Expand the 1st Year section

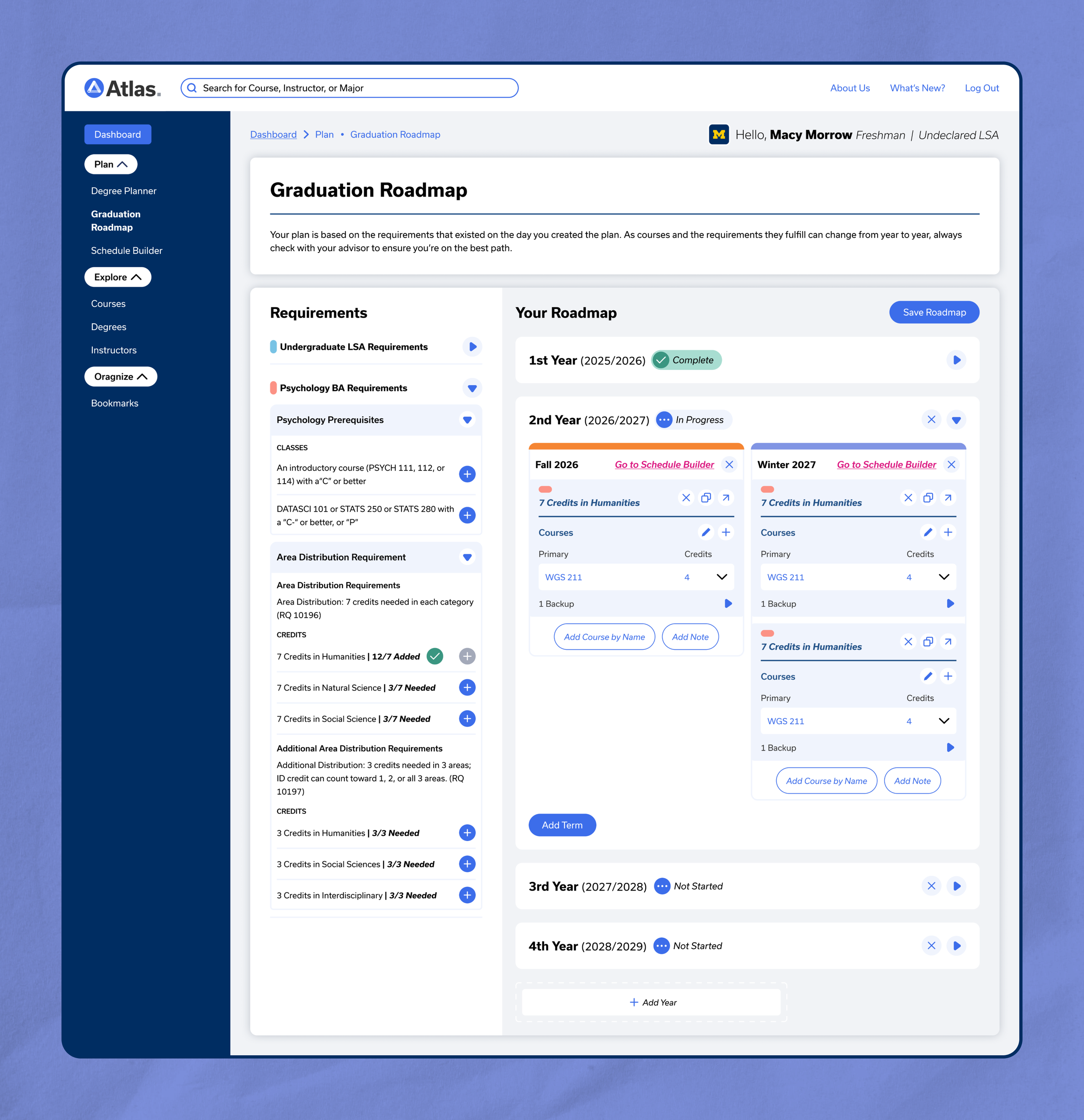[956, 360]
